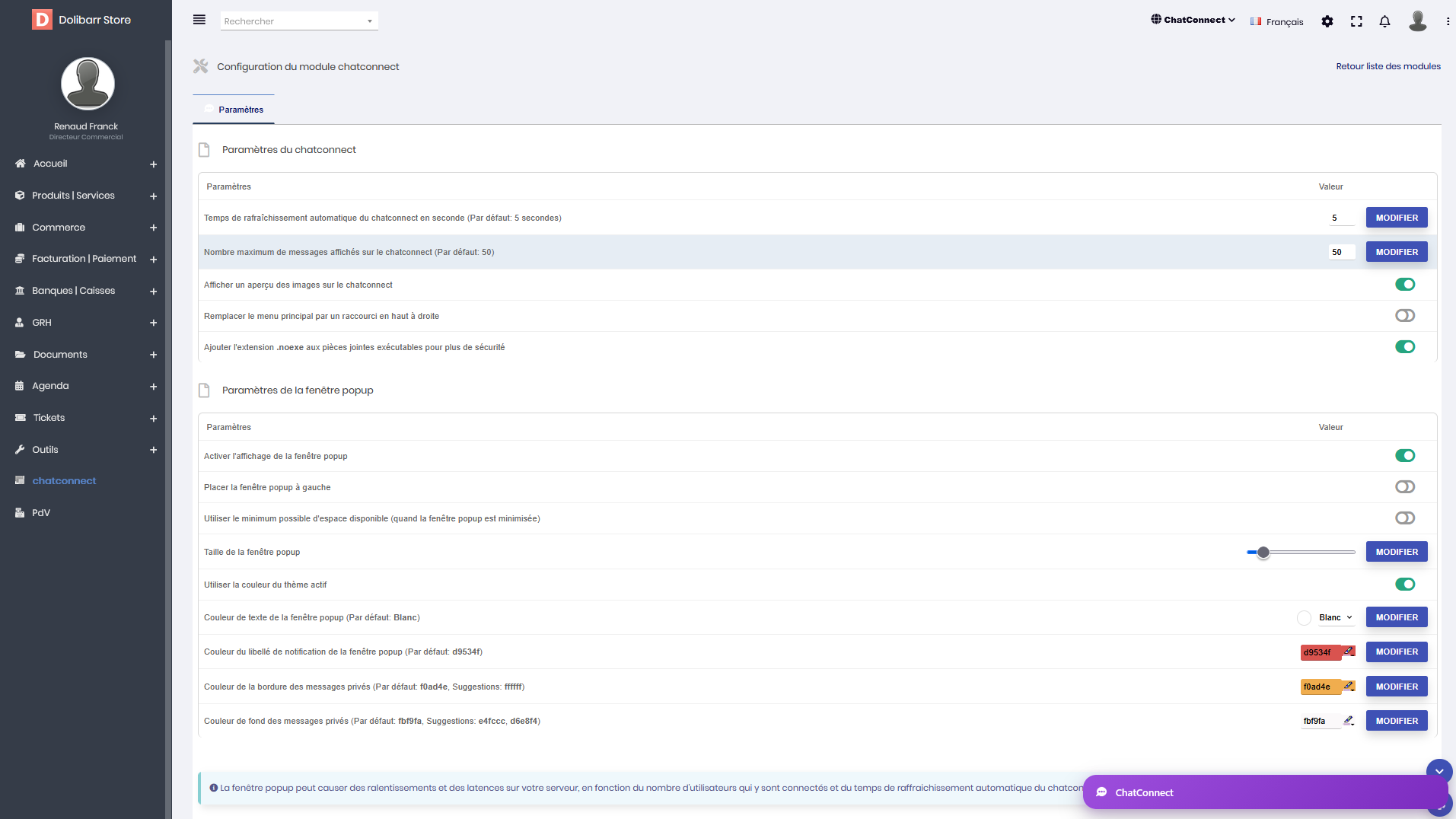Open color picker icon for fbf9fa background color

[x=1349, y=720]
